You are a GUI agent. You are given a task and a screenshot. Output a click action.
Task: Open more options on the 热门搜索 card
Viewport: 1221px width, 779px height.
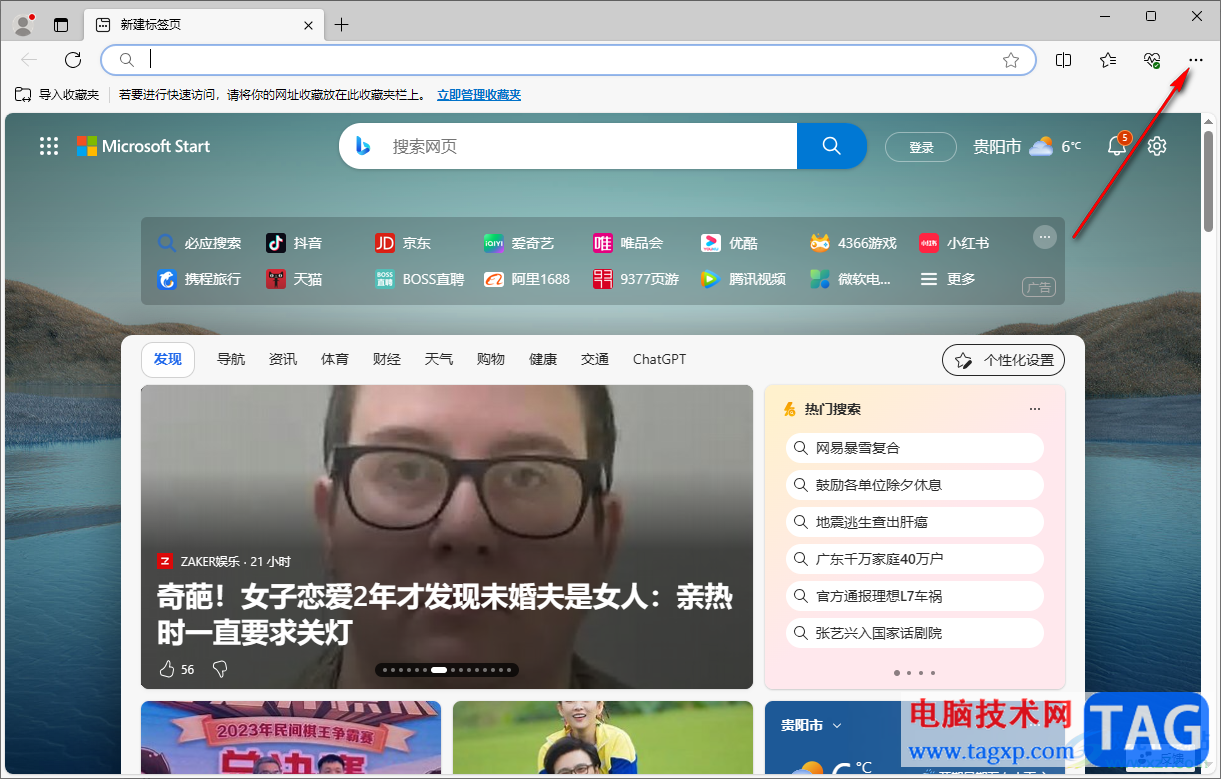1035,408
